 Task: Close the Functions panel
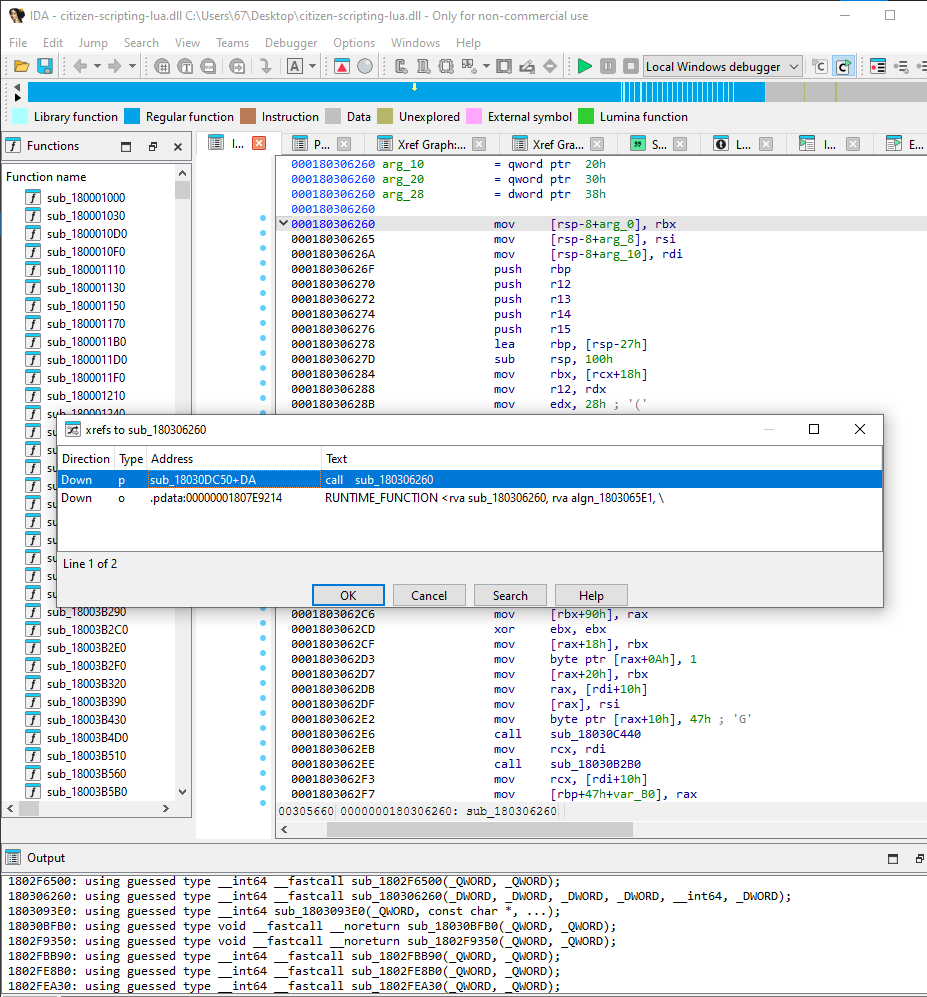tap(178, 147)
